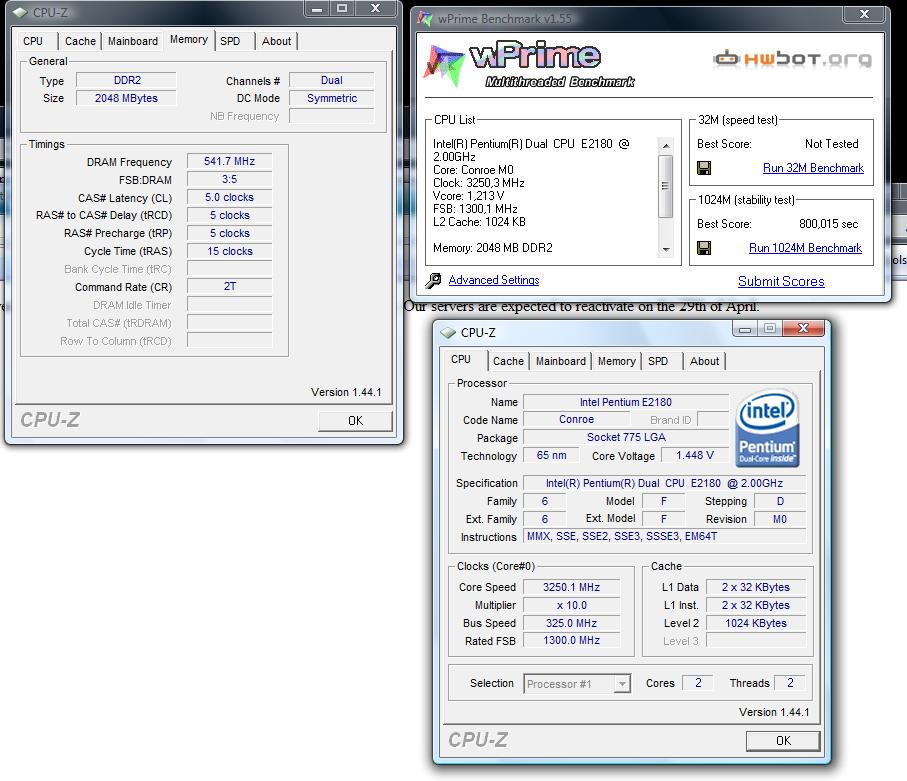The width and height of the screenshot is (907, 781).
Task: Click the wPrime logo icon
Action: click(444, 65)
